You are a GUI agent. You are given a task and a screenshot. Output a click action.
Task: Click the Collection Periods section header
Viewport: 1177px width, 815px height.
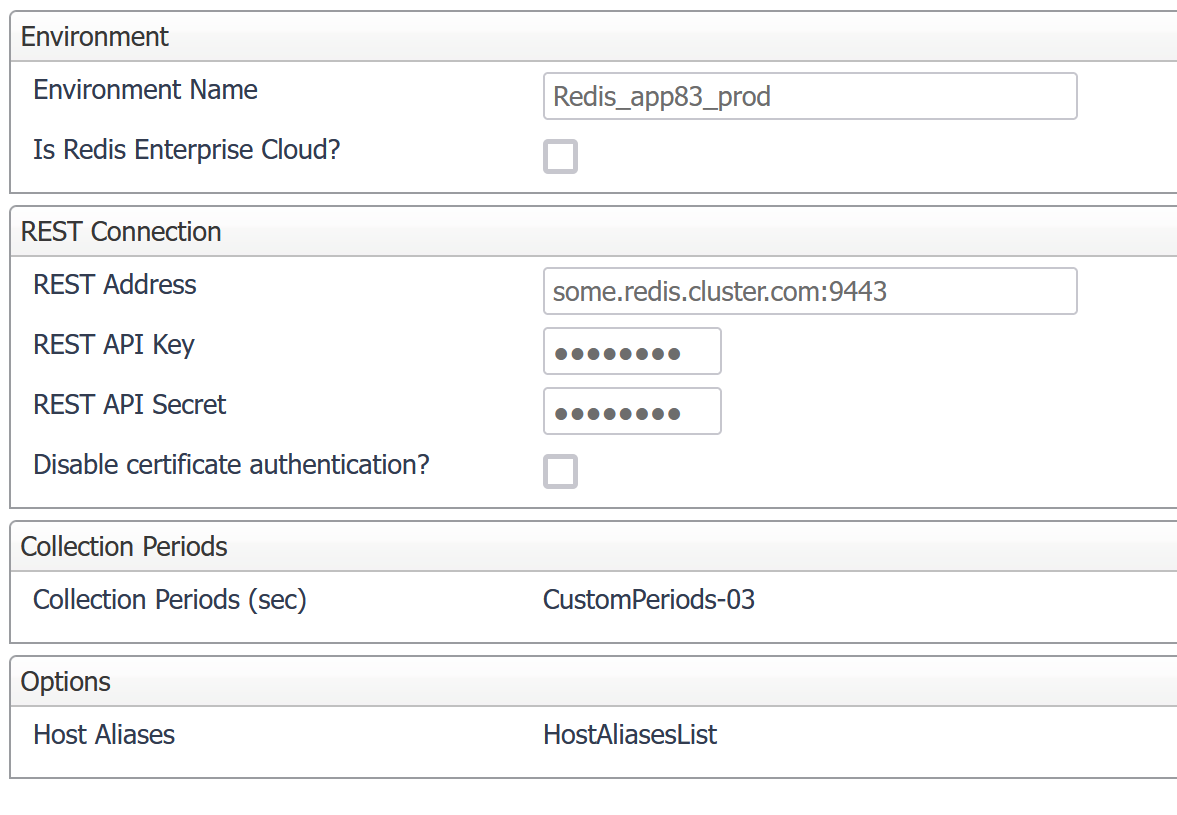(x=593, y=547)
